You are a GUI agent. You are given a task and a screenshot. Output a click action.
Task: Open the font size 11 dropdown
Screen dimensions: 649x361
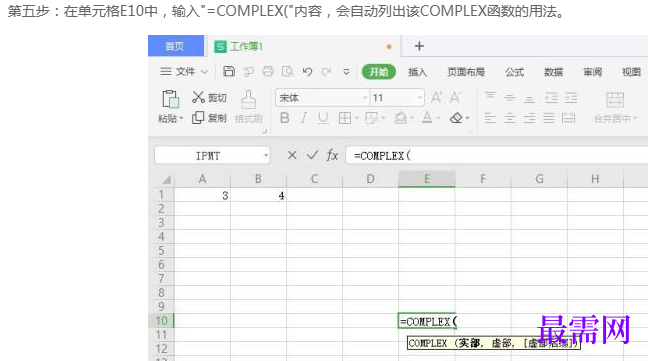pos(420,98)
